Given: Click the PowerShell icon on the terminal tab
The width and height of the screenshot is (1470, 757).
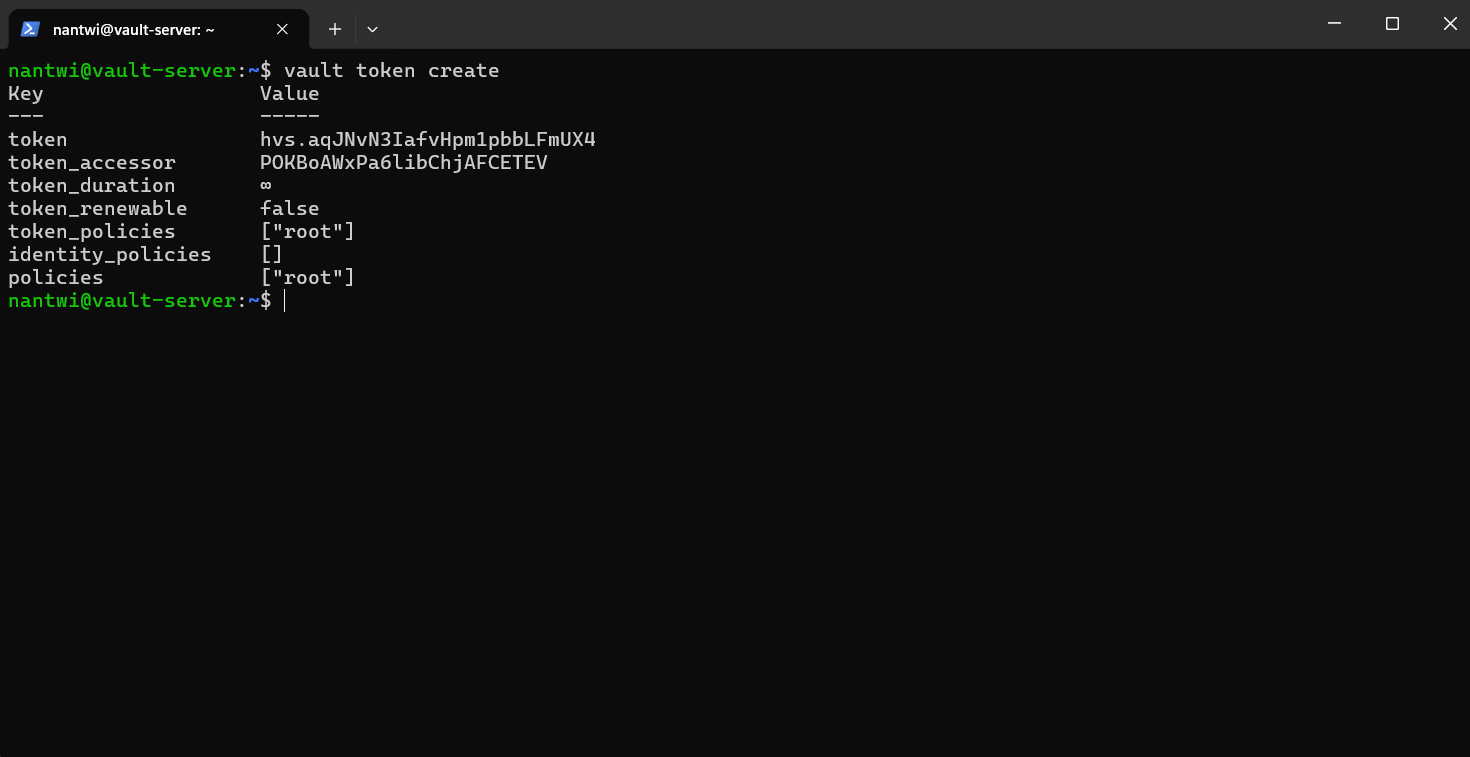Looking at the screenshot, I should 30,29.
